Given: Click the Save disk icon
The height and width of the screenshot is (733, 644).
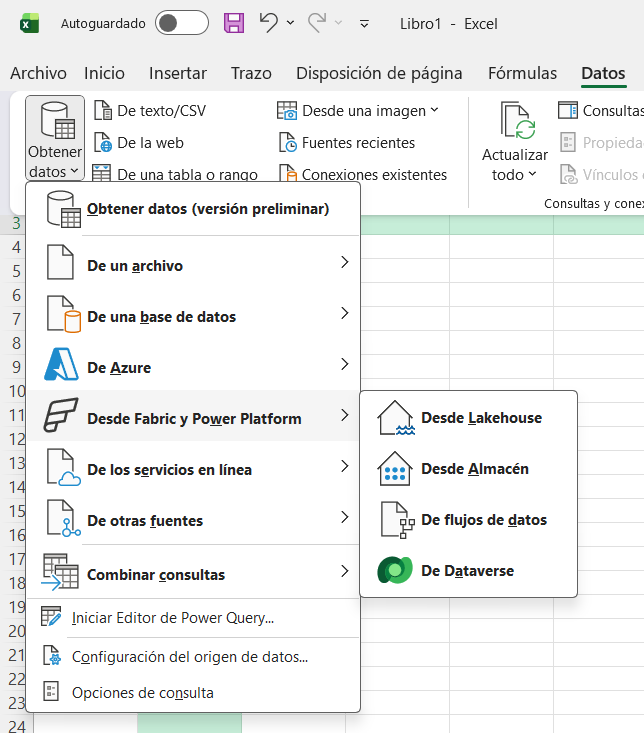Looking at the screenshot, I should pos(234,22).
